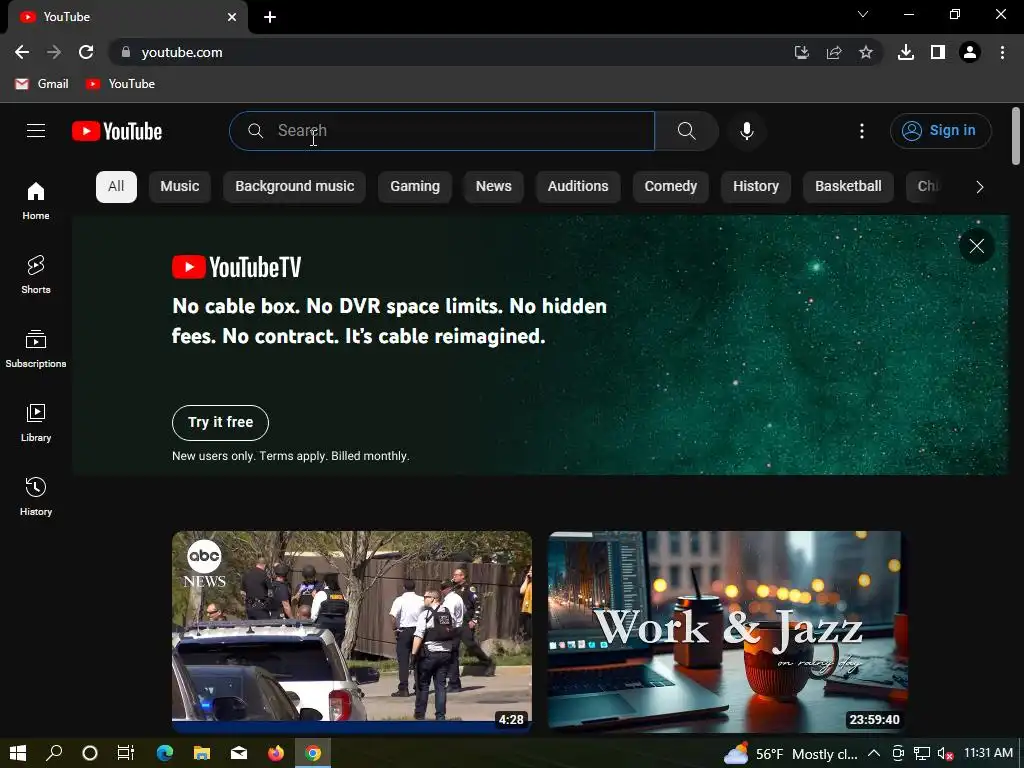Open Windows Start menu
1024x768 pixels.
coord(18,753)
